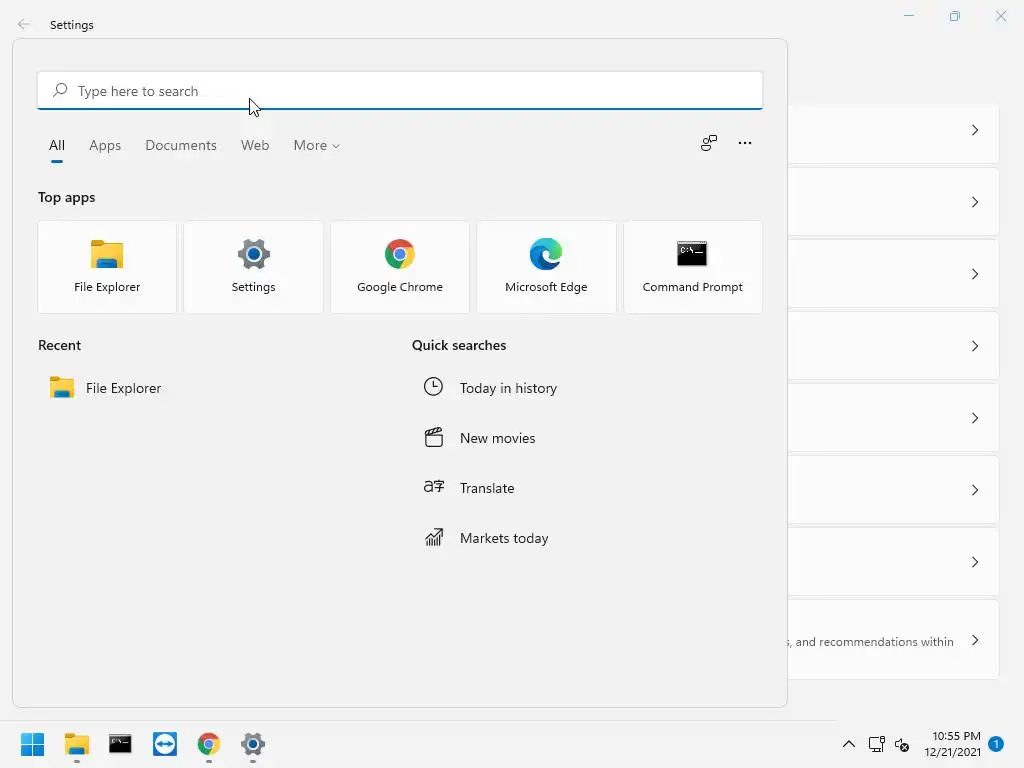Switch to the All search tab
The image size is (1024, 768).
point(57,146)
